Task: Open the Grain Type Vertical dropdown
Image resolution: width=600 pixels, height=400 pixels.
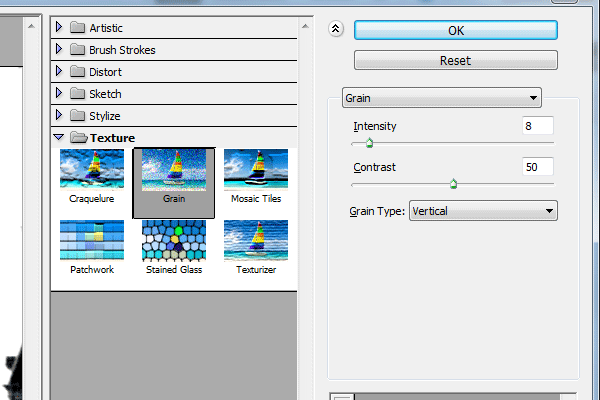Action: 483,211
